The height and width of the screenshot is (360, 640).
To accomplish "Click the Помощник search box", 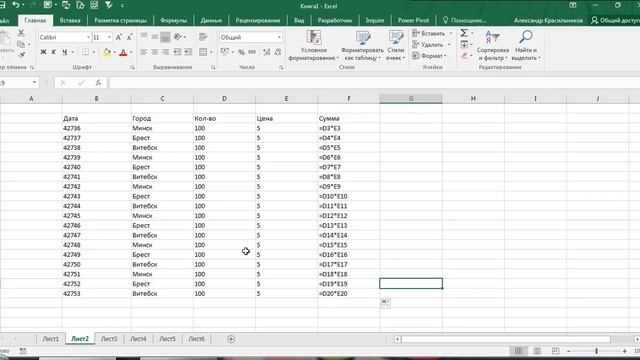I will pos(464,20).
